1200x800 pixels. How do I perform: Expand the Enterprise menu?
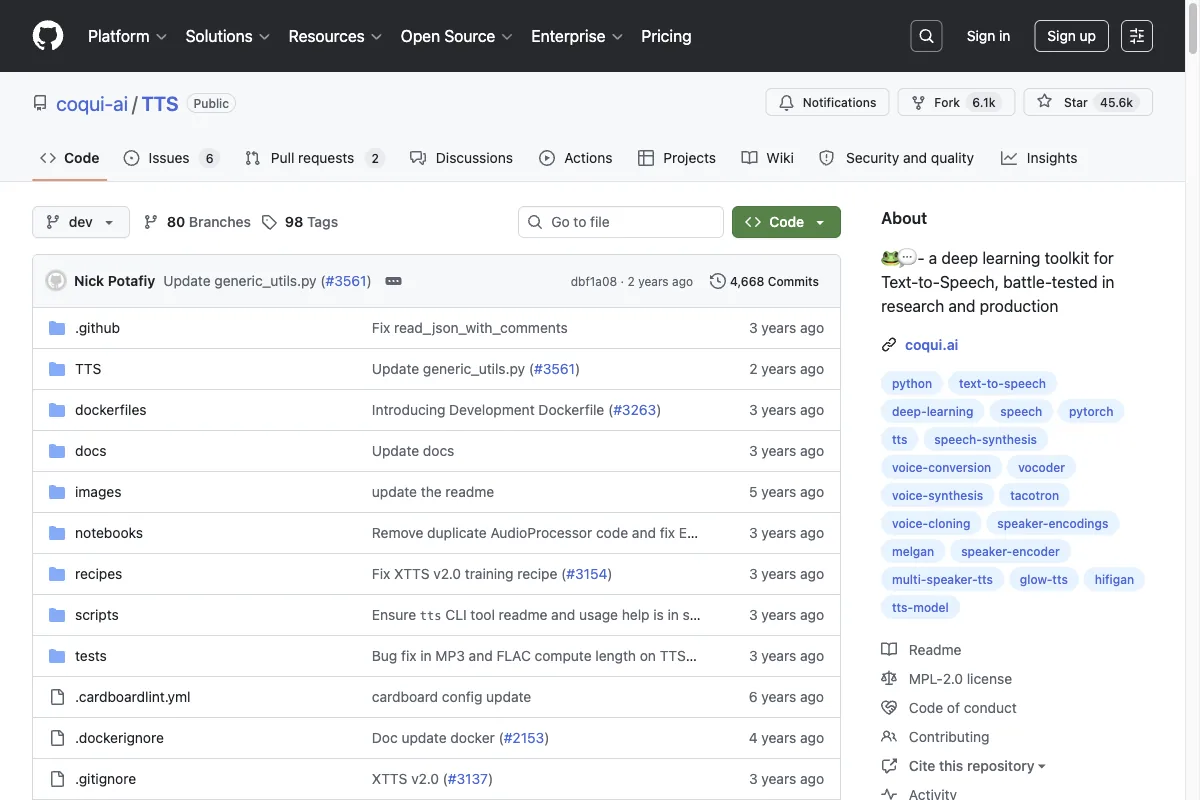pos(577,36)
